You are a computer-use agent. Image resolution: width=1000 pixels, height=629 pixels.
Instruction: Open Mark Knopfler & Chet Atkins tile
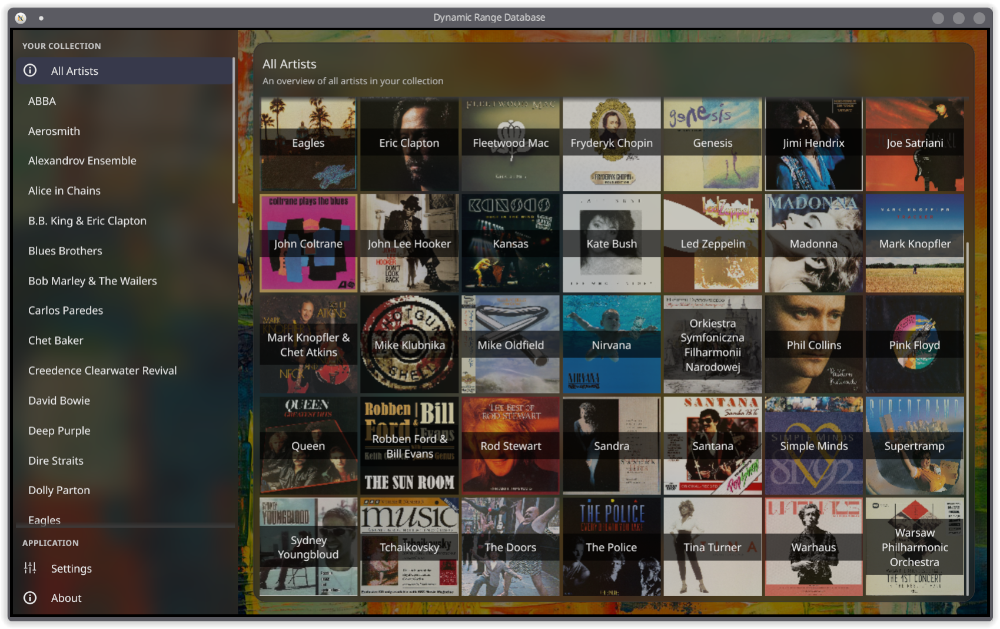[x=308, y=344]
